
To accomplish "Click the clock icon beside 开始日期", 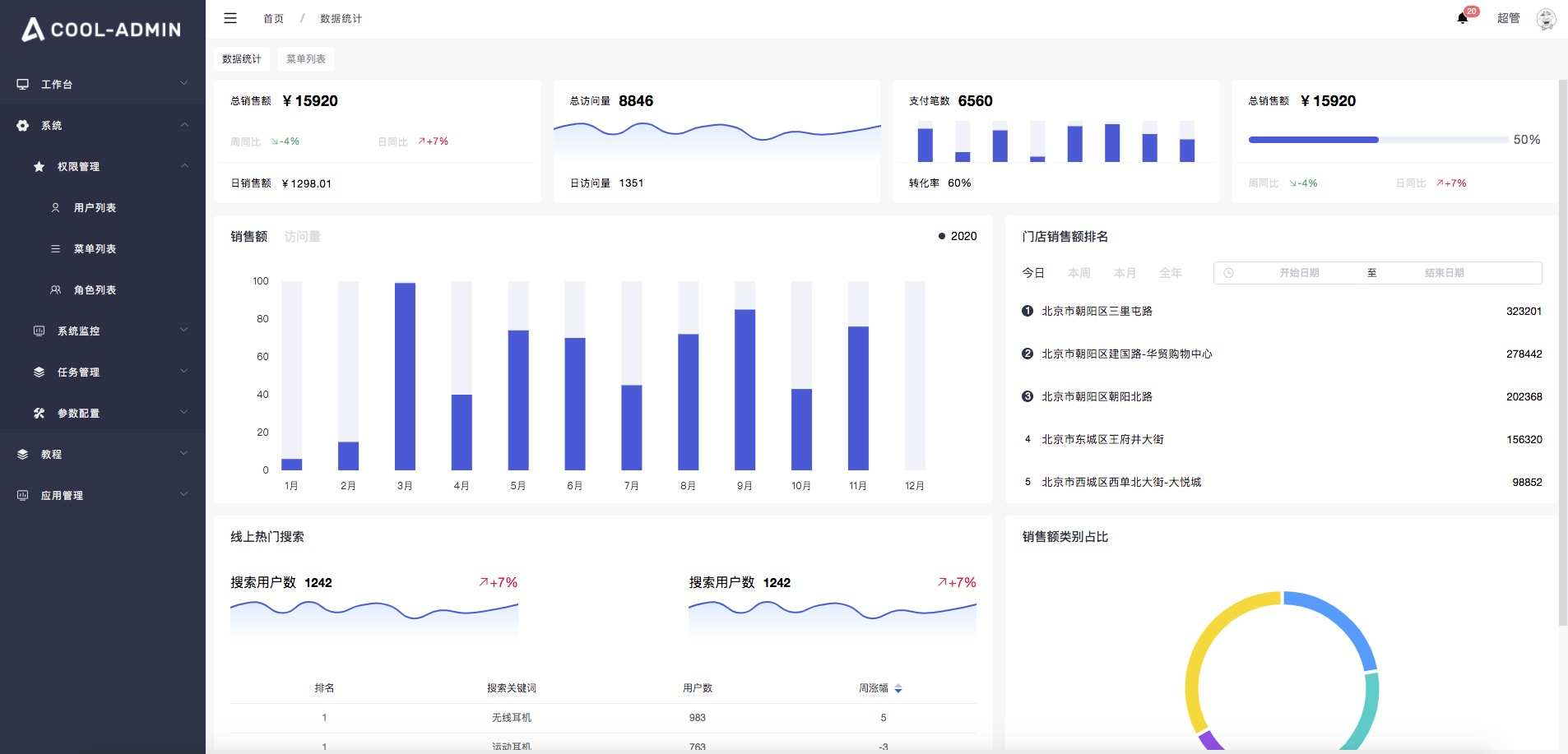I will 1230,272.
